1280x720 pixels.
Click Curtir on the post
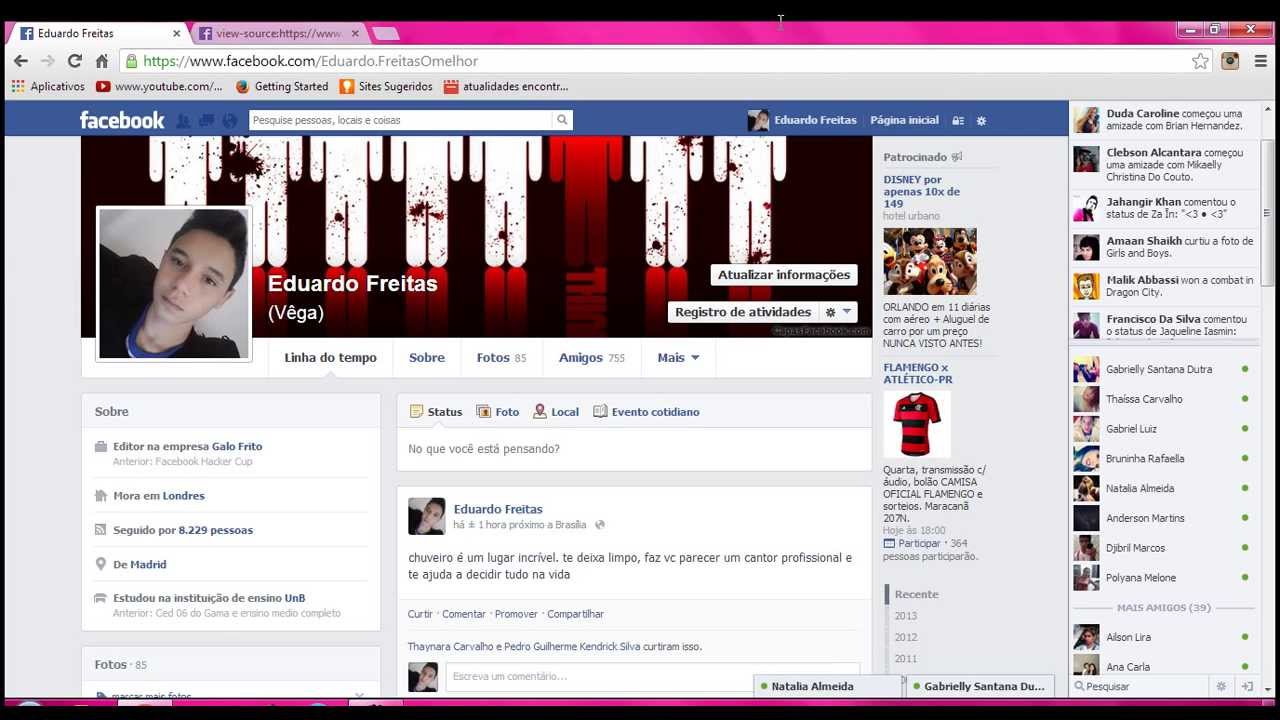point(420,614)
